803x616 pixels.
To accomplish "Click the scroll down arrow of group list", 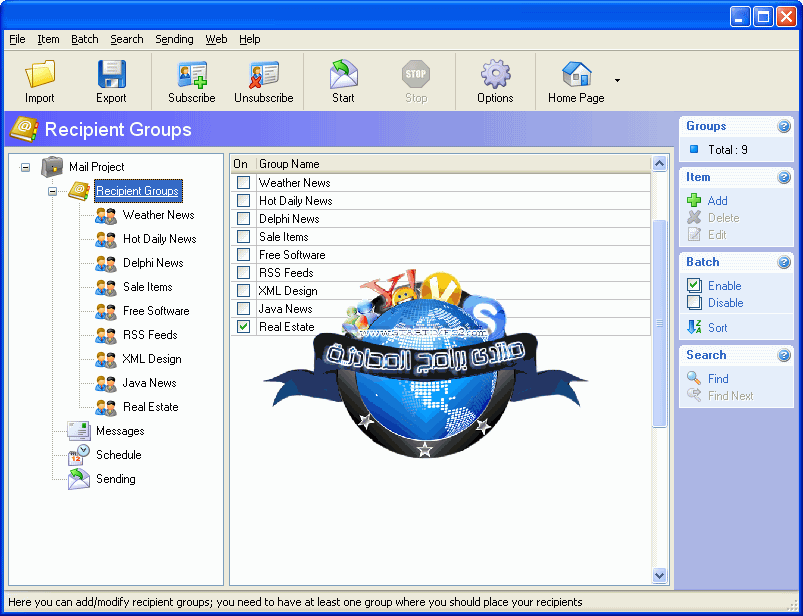I will (660, 575).
